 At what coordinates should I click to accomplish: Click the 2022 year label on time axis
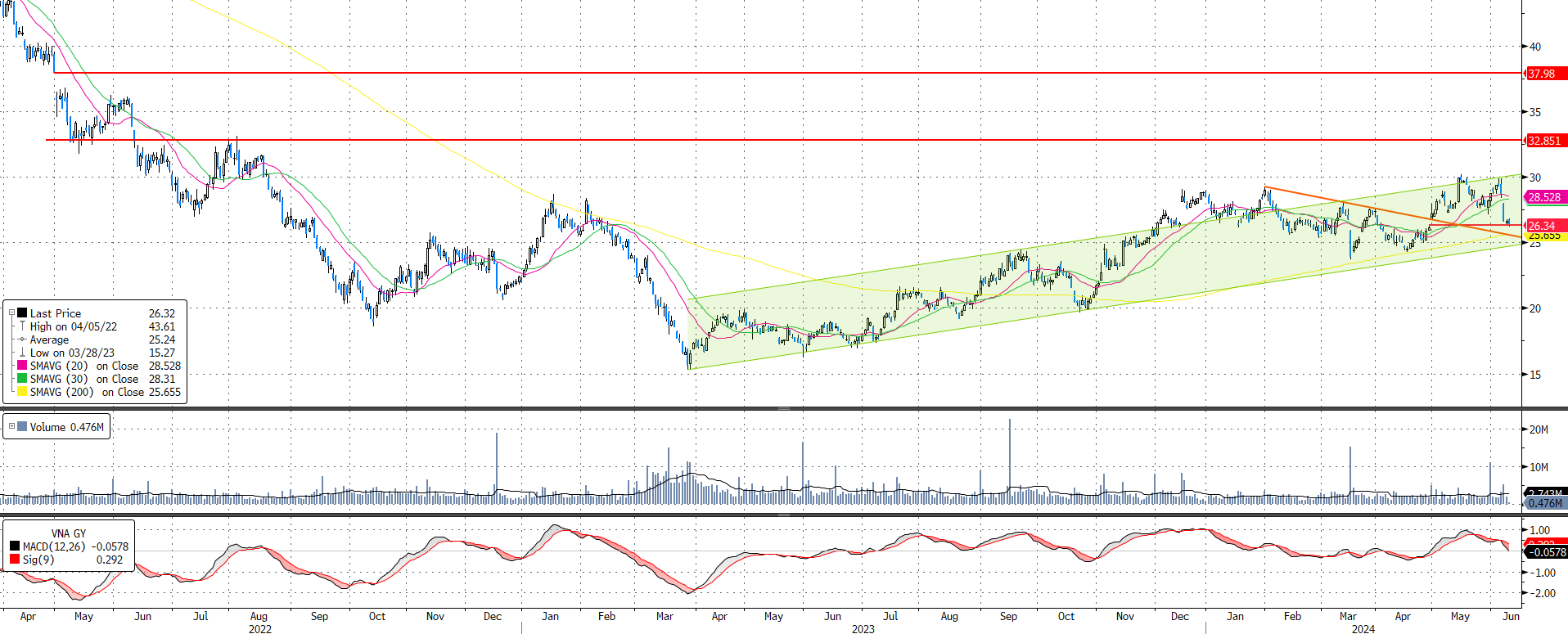(260, 629)
